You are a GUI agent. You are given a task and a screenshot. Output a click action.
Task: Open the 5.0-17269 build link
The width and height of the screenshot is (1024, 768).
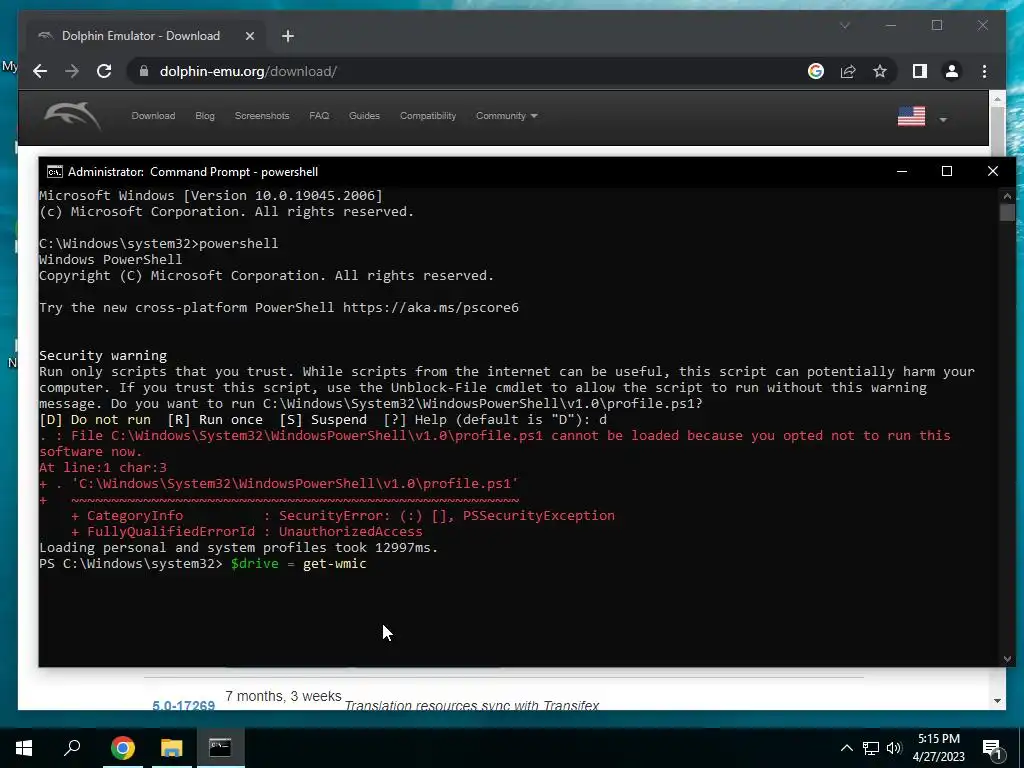coord(184,705)
